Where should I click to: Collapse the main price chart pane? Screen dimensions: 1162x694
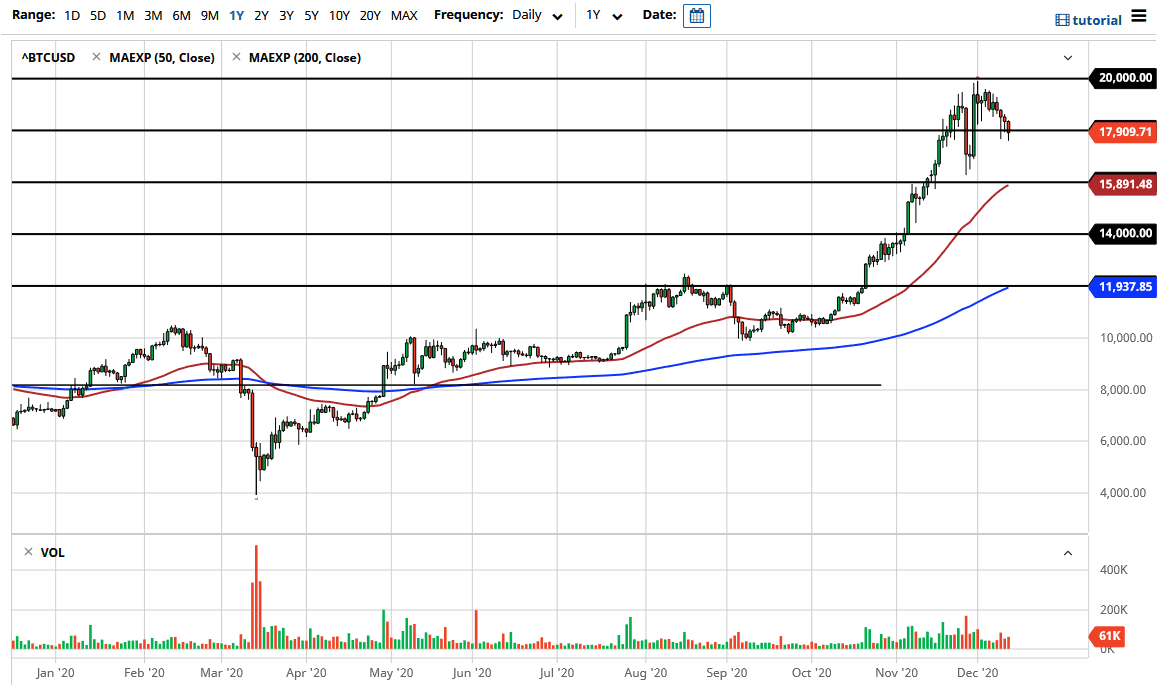1067,58
